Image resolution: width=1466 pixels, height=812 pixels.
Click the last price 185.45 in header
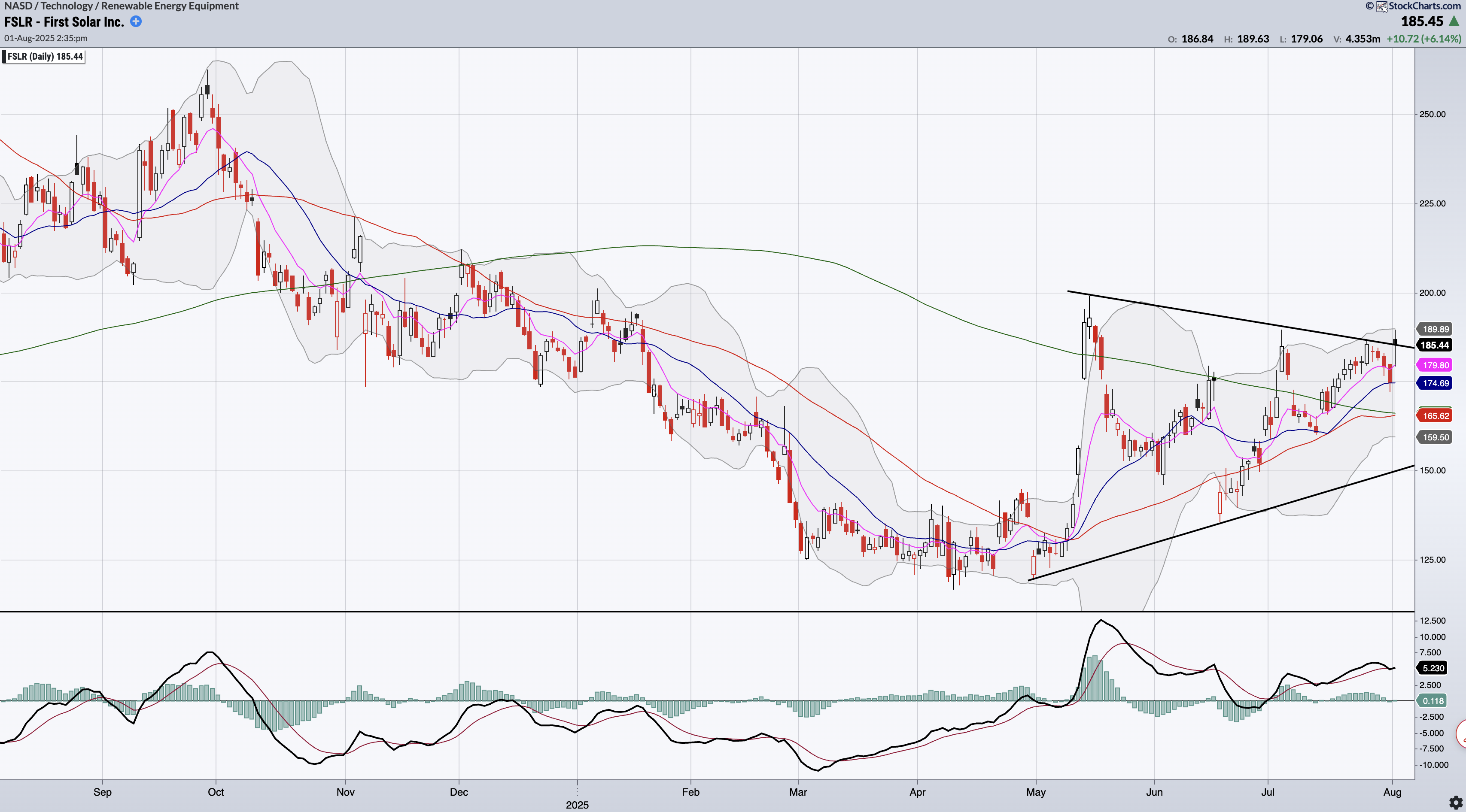pos(1422,21)
